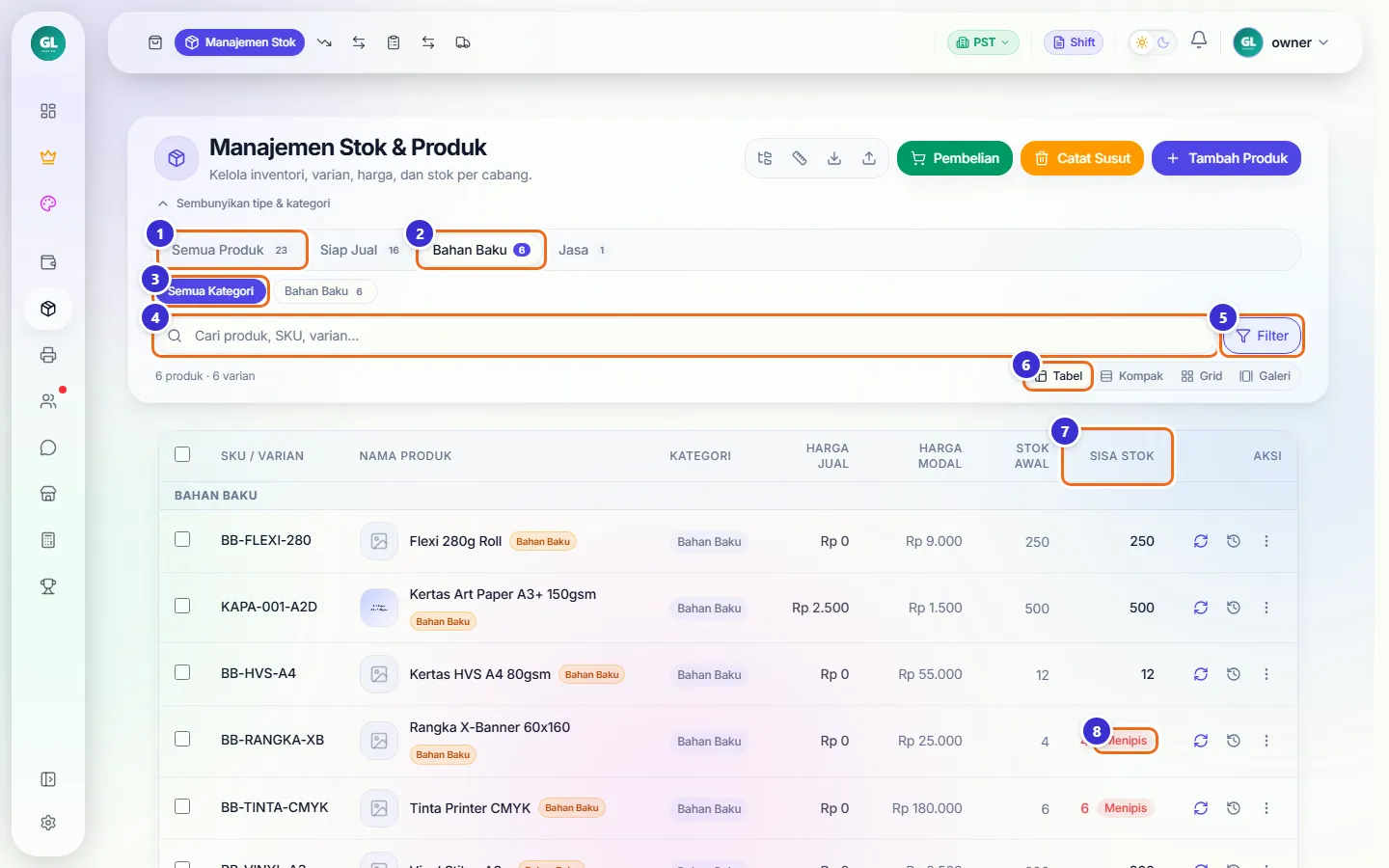1389x868 pixels.
Task: Check the BB-RANGKA-XB row checkbox
Action: (x=182, y=739)
